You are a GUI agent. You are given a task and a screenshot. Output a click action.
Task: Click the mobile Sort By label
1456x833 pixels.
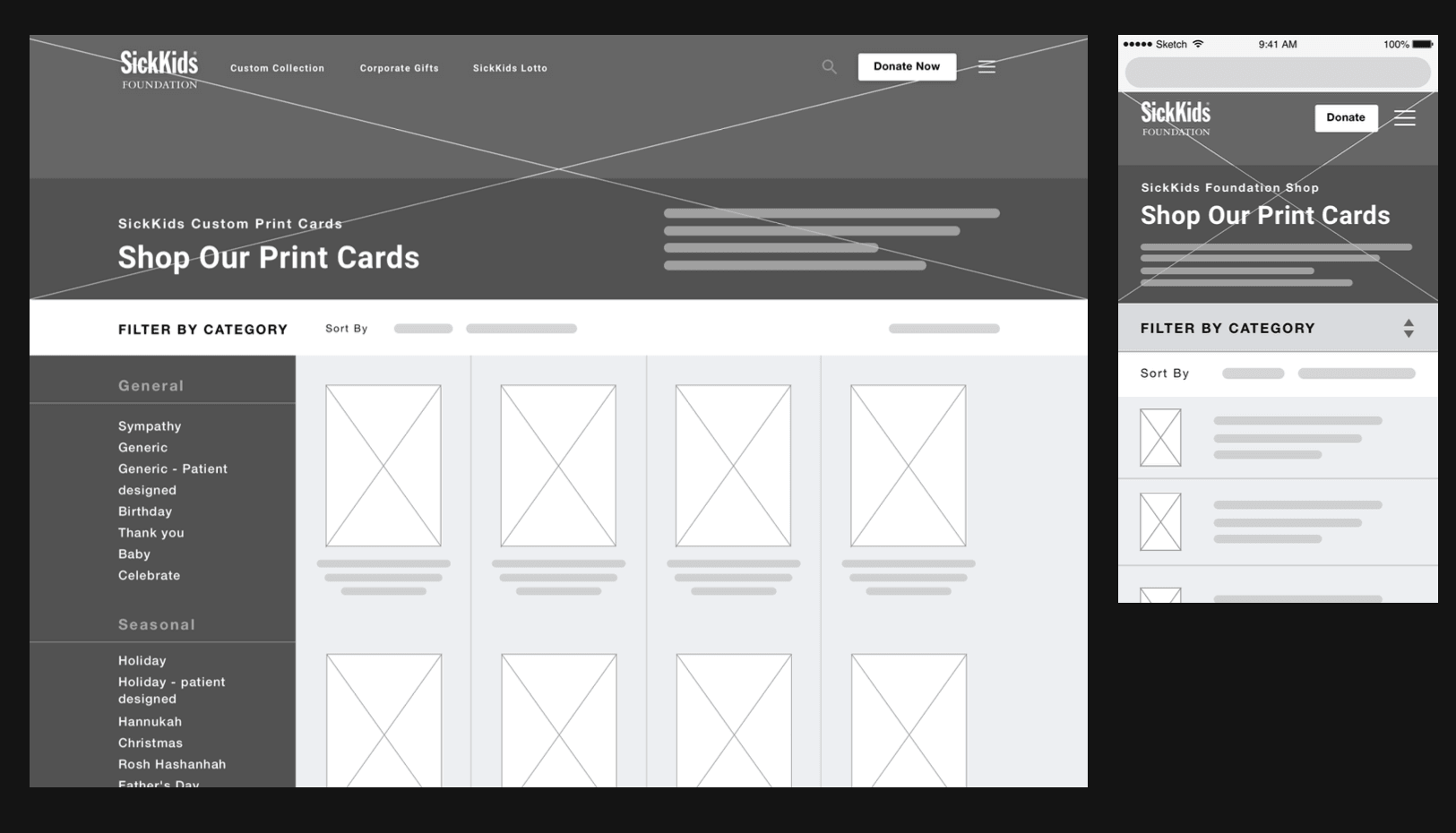tap(1165, 374)
